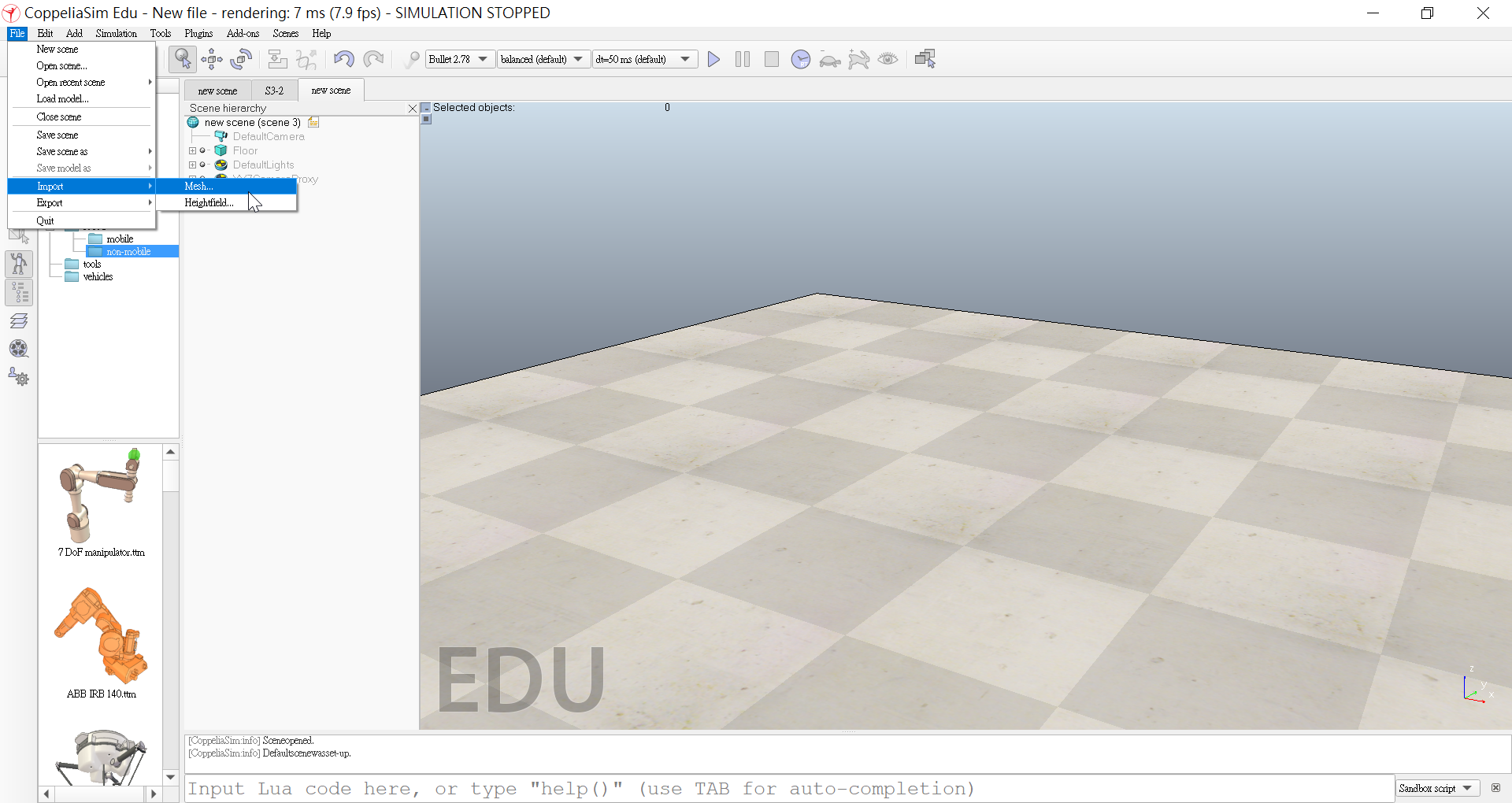Open the Help menu
The image size is (1512, 803).
point(321,33)
